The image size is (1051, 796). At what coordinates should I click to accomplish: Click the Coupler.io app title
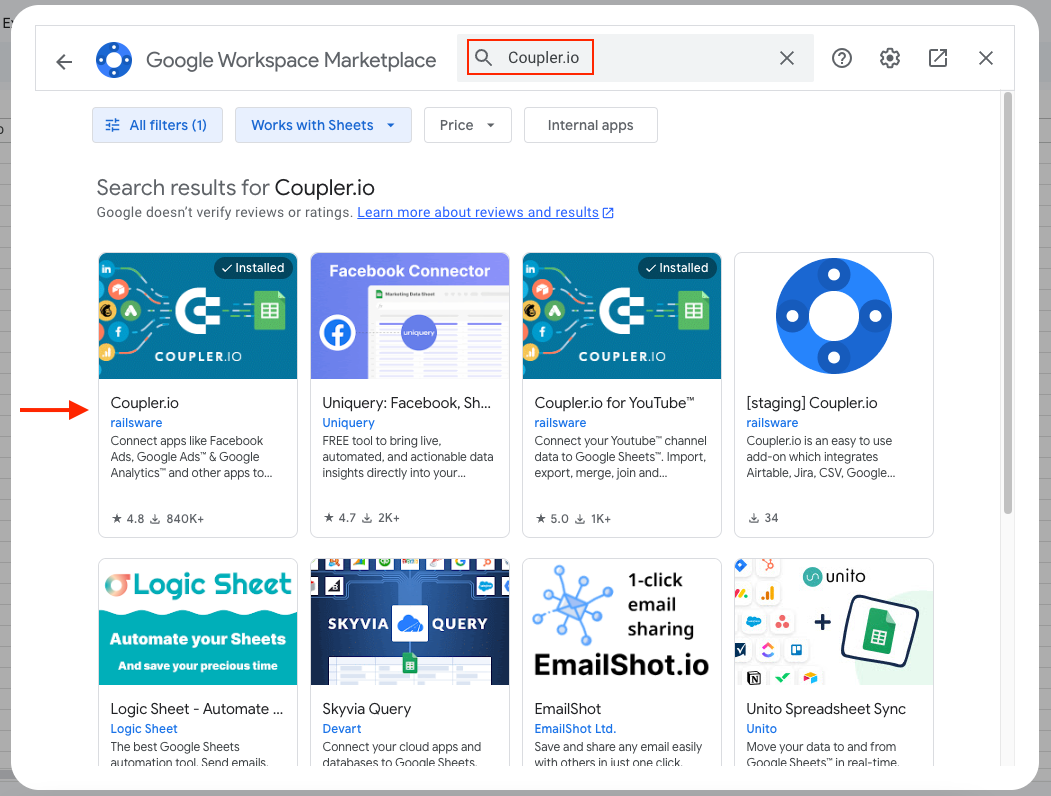point(145,403)
